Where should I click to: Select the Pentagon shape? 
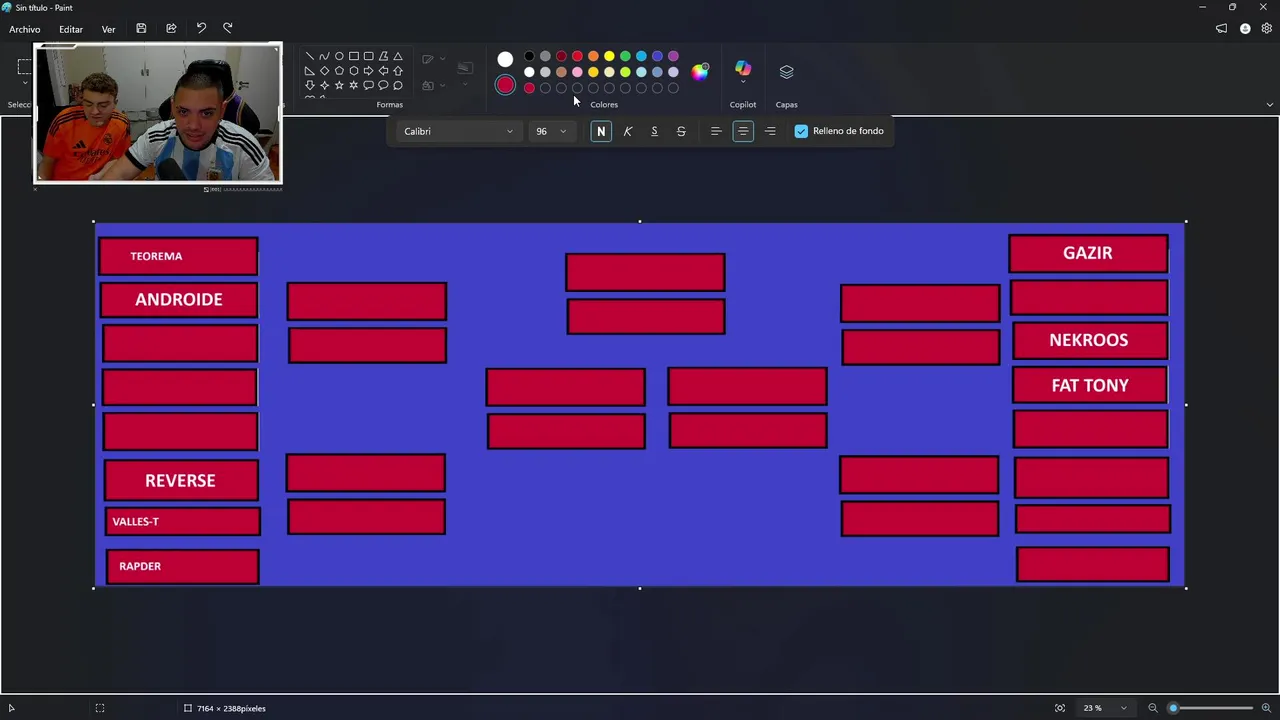339,71
